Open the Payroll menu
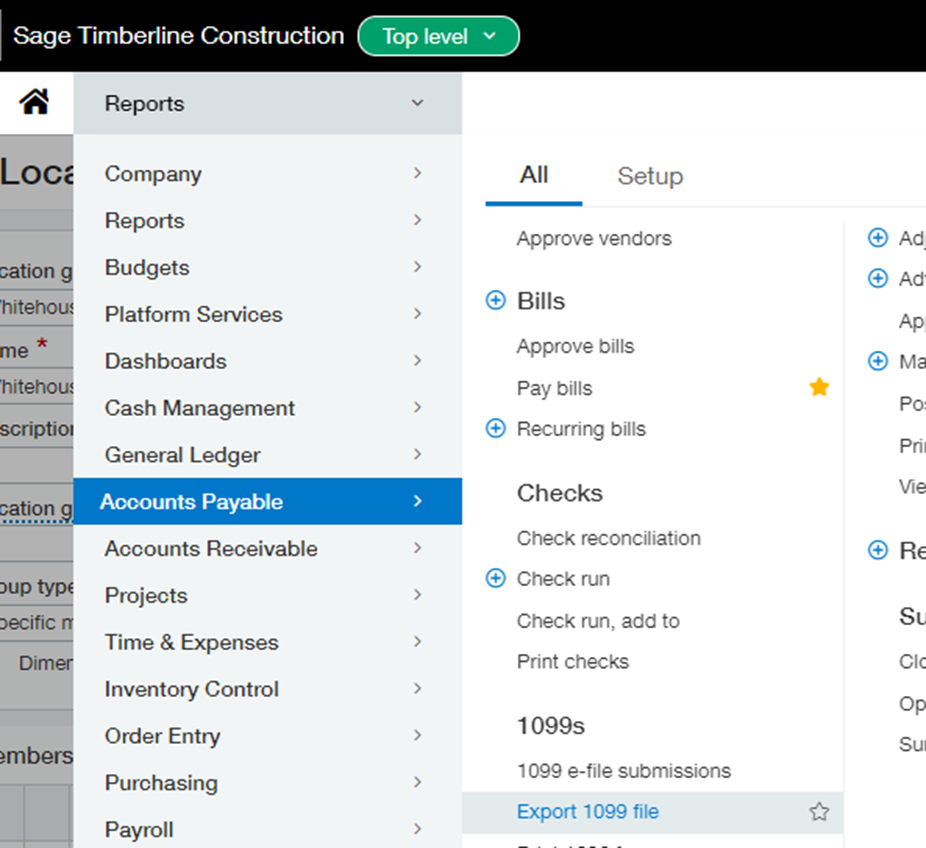This screenshot has height=848, width=926. point(268,829)
